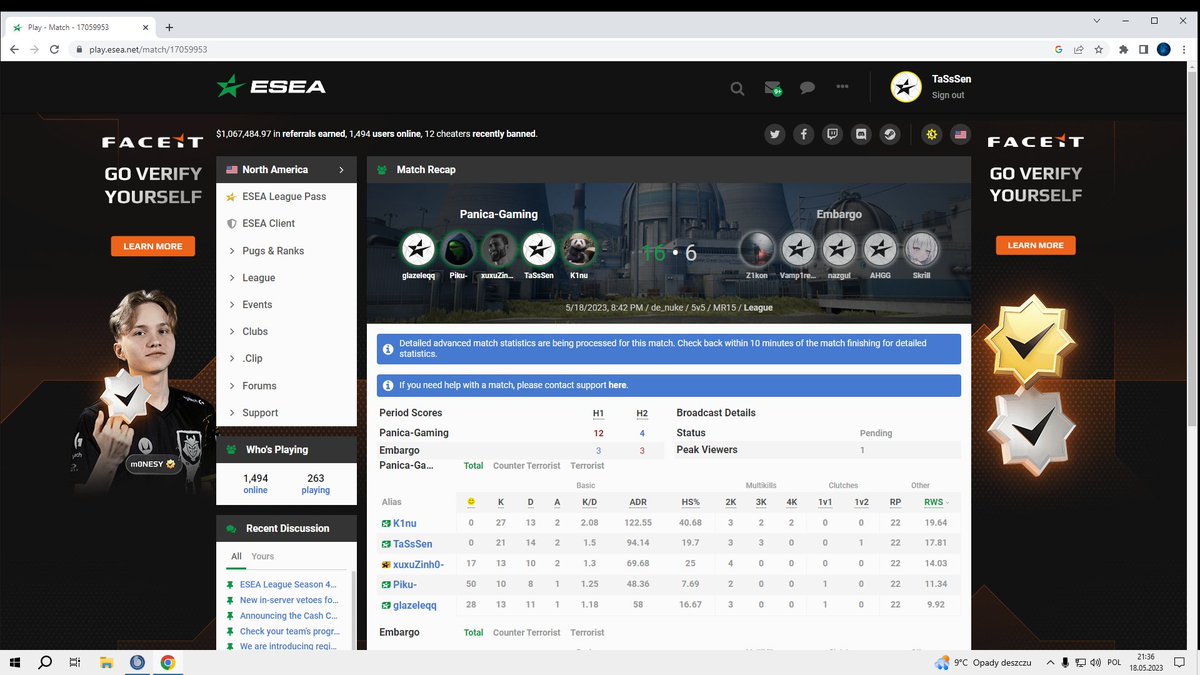Select Terrorist tab for Panica-Gaming

587,466
